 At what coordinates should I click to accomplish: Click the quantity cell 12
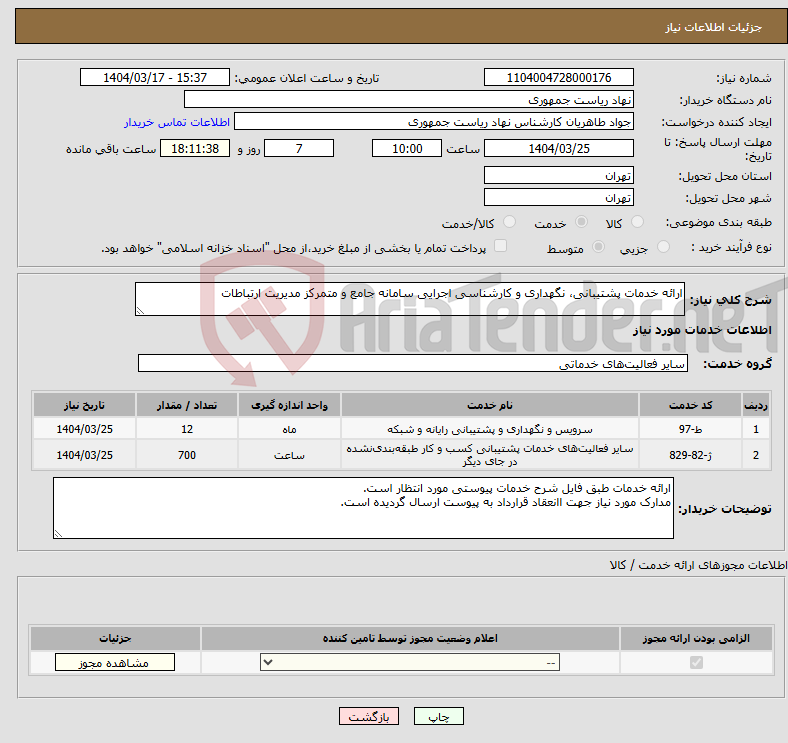[186, 429]
